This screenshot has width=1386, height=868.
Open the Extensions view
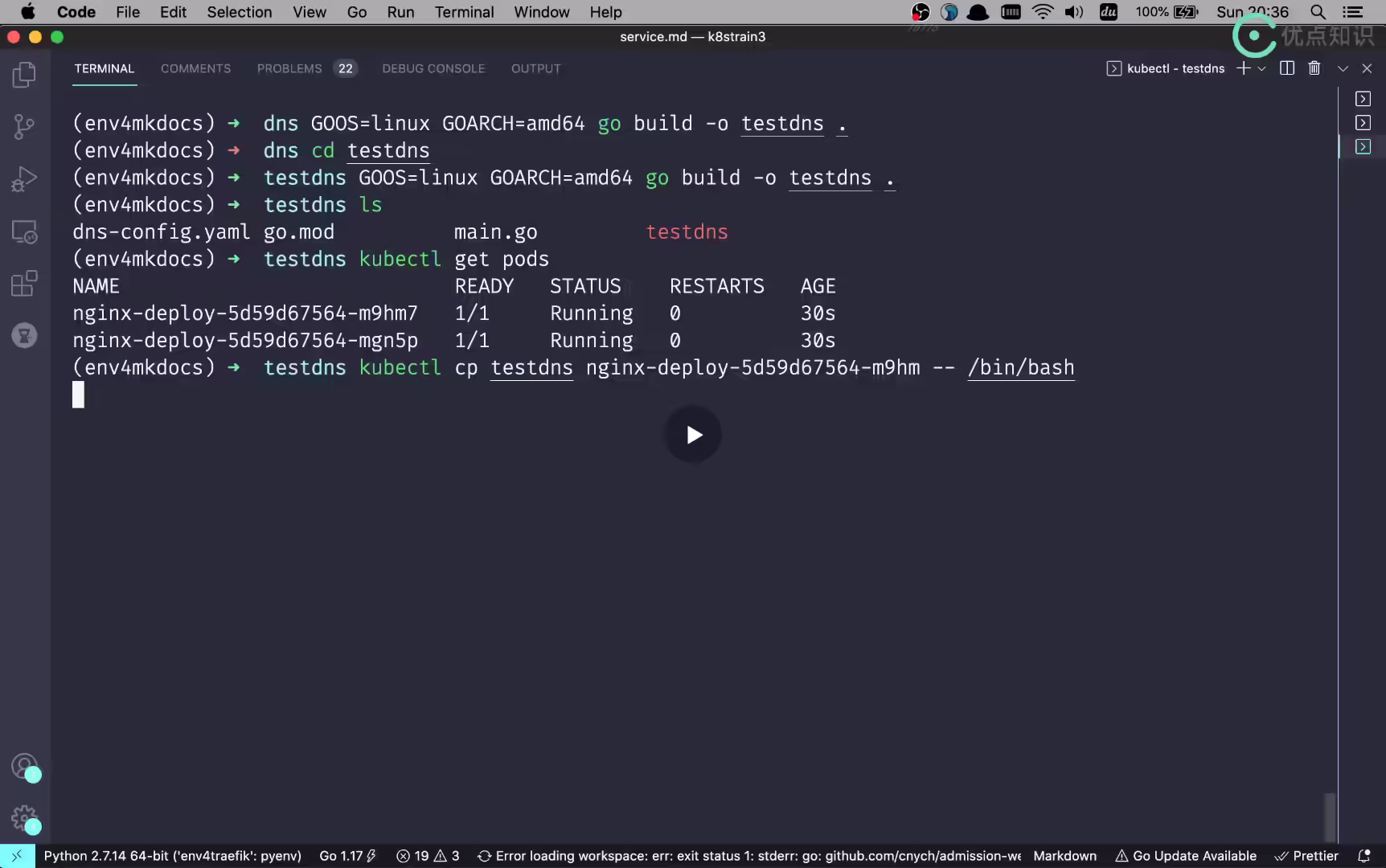(24, 283)
